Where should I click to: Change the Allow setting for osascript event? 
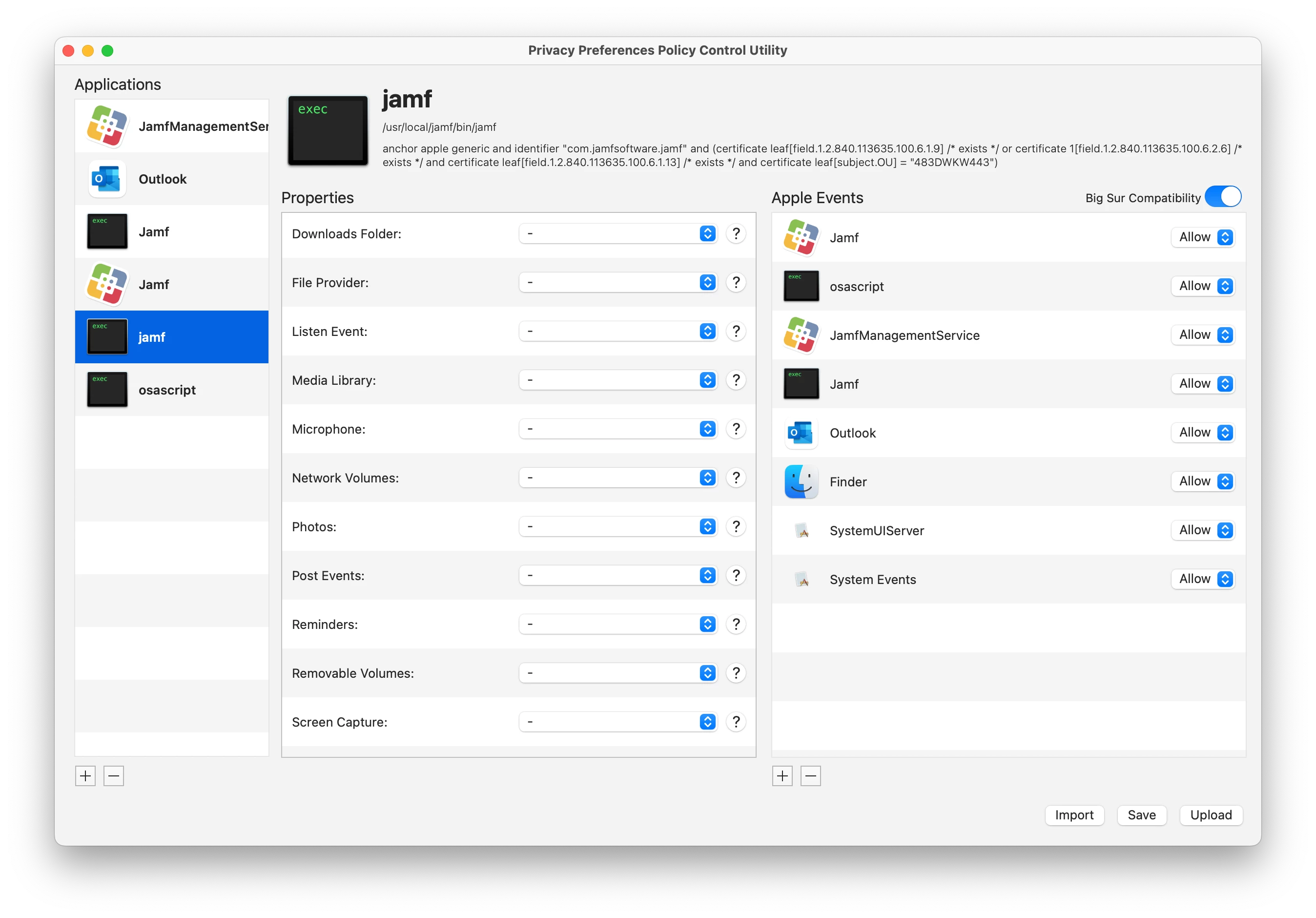pyautogui.click(x=1203, y=286)
